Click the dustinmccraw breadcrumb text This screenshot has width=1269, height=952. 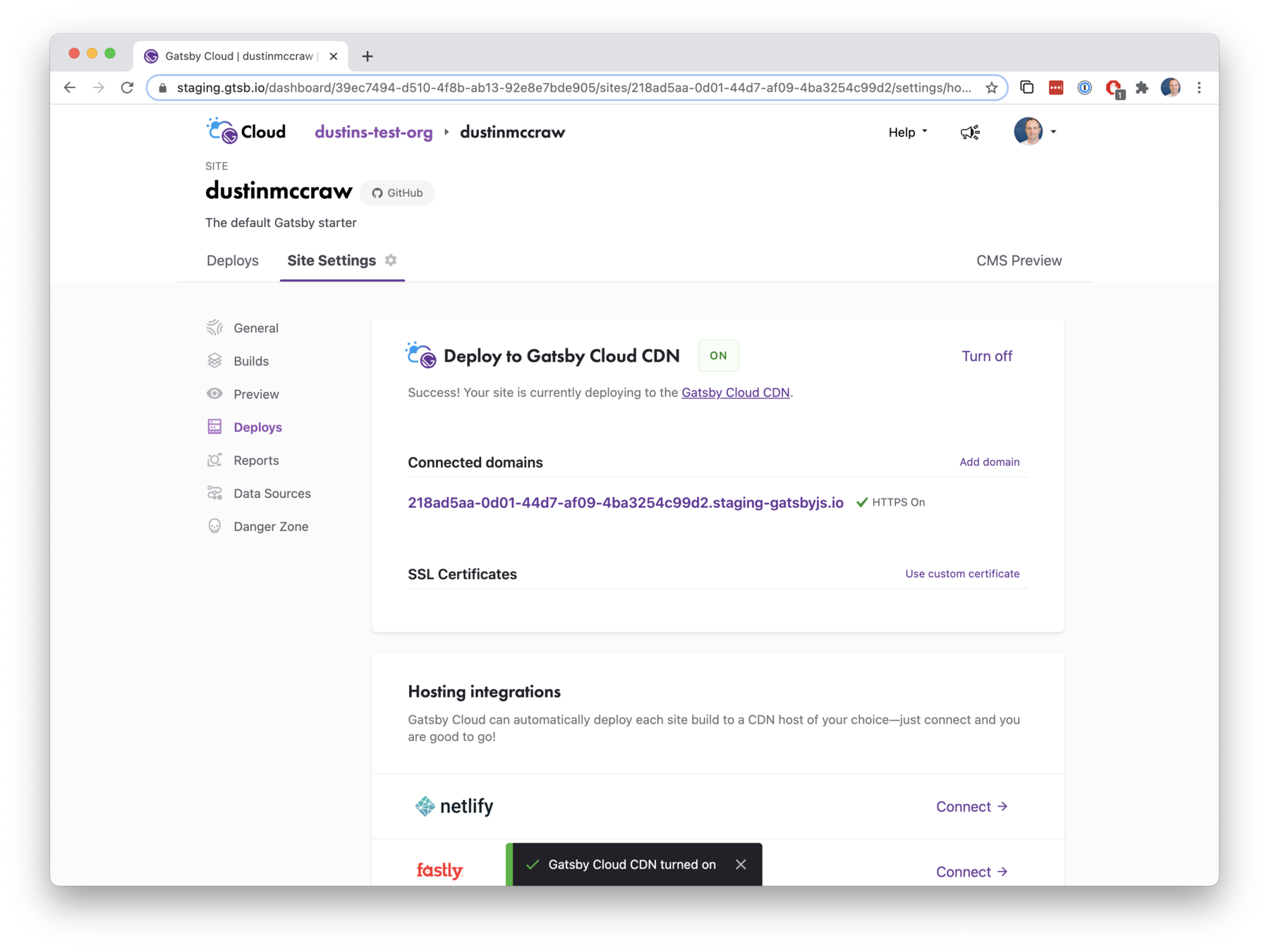tap(512, 132)
